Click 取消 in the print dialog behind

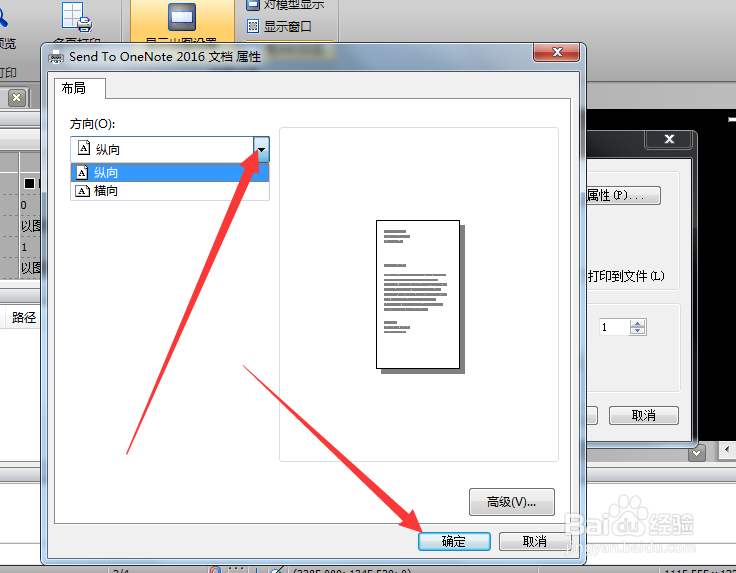(644, 415)
